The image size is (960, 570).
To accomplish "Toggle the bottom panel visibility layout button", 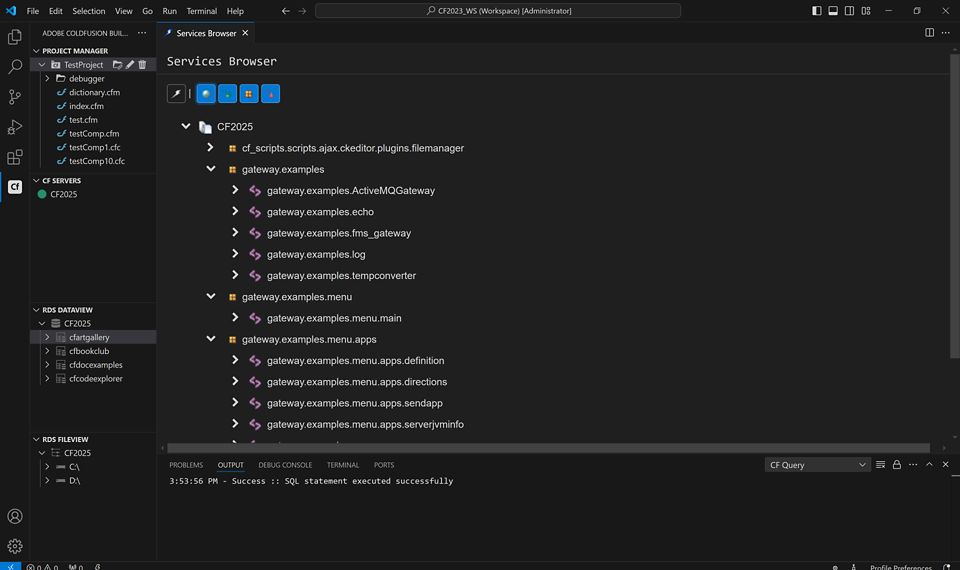I will 833,11.
